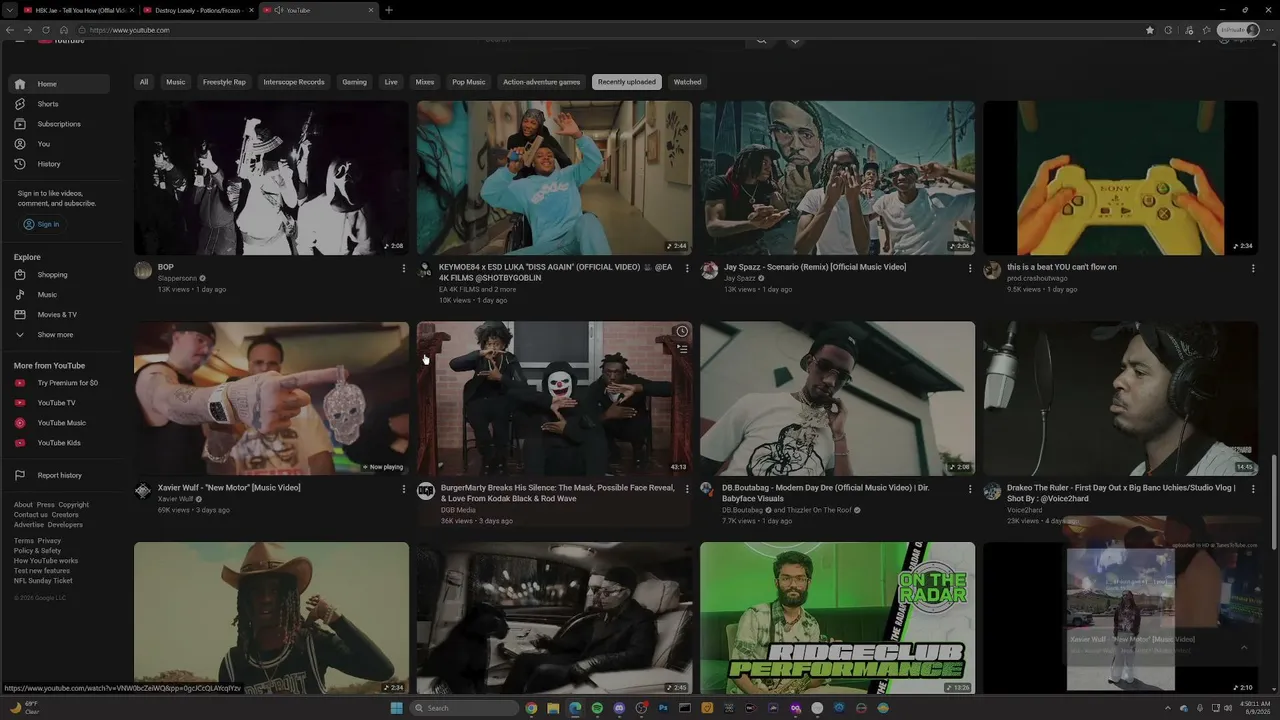
Task: Open Photoshop from the taskbar
Action: click(x=663, y=708)
